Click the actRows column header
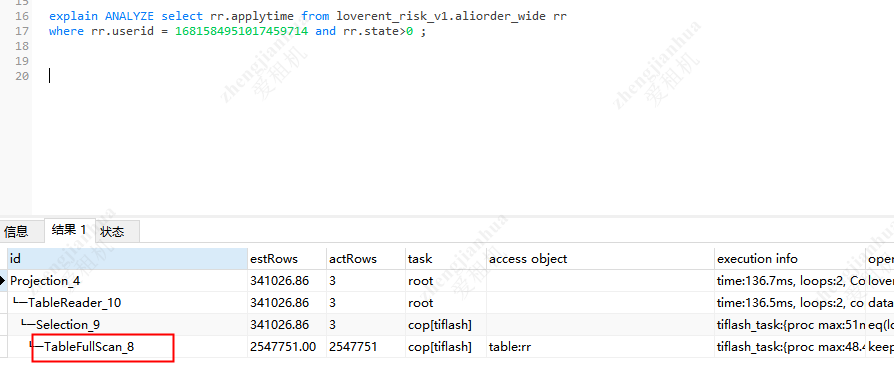Viewport: 894px width, 389px height. (x=365, y=259)
